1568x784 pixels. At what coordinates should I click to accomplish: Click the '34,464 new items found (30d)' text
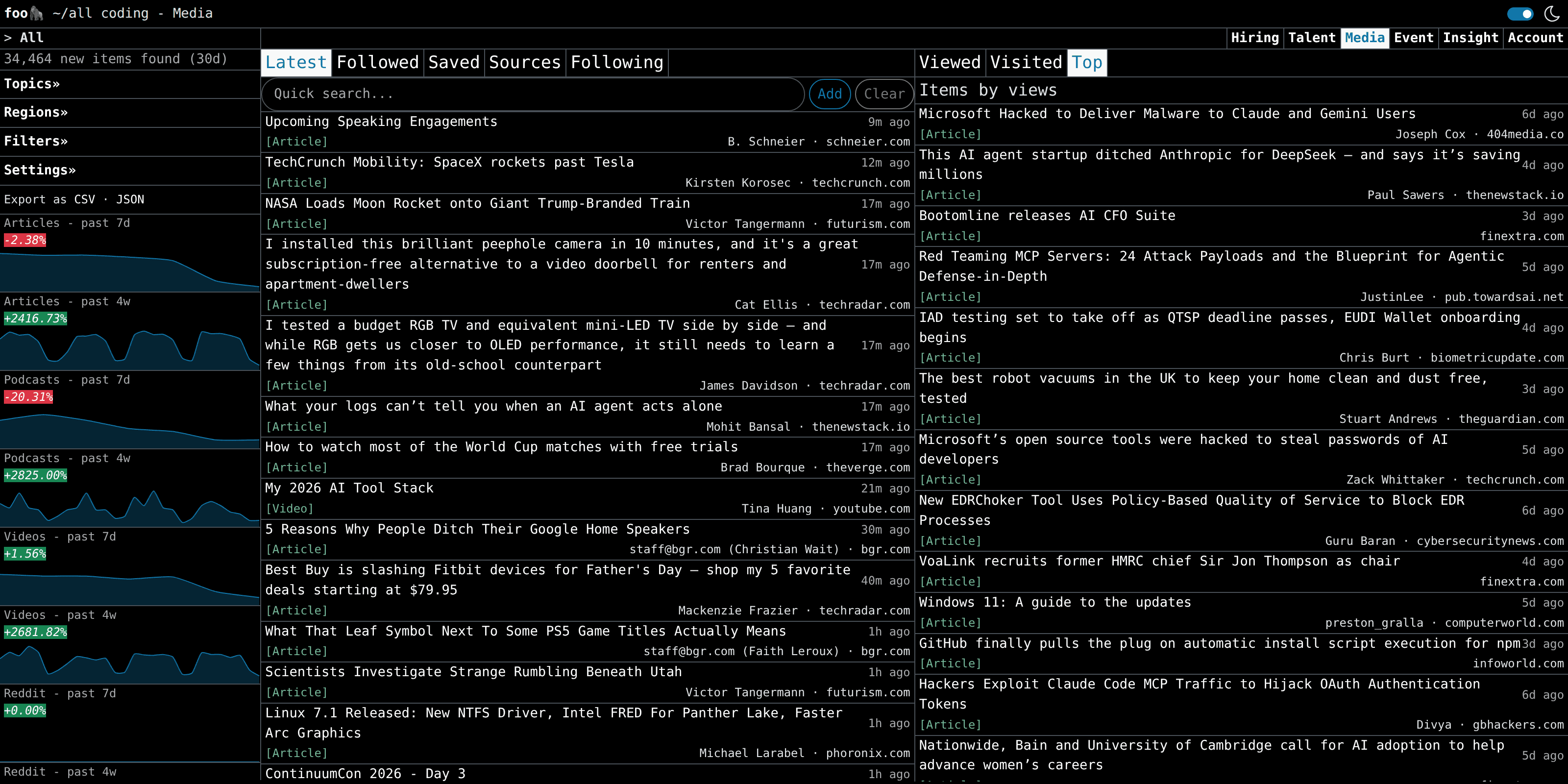click(x=116, y=59)
